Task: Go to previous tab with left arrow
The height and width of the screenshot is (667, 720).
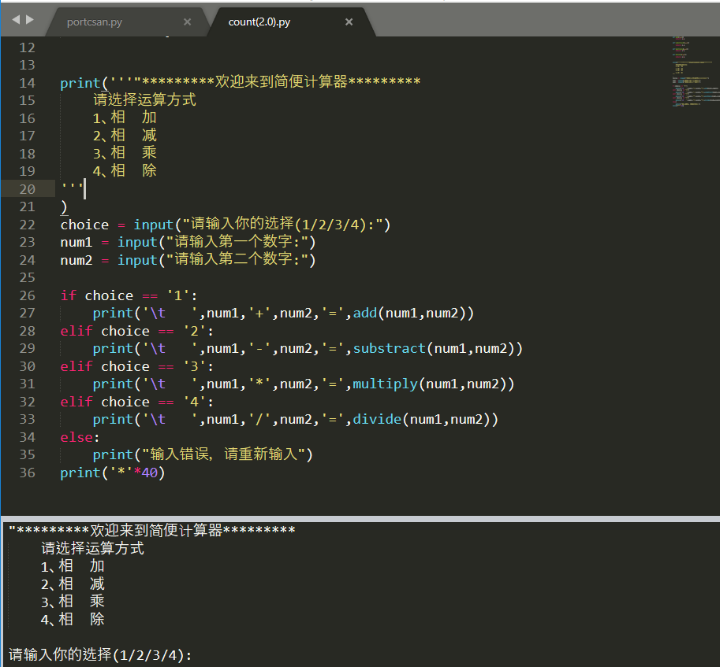Action: [16, 20]
